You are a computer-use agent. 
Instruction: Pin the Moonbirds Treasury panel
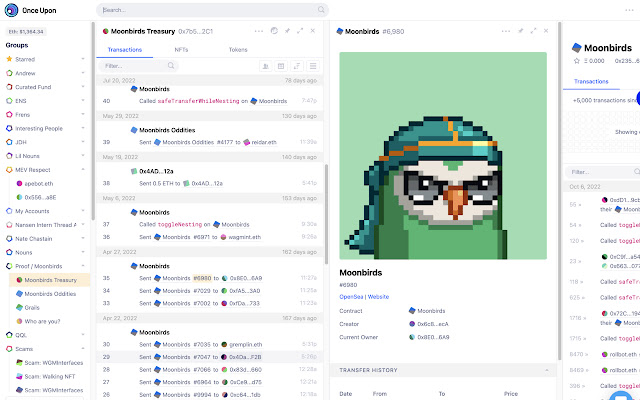(x=287, y=31)
